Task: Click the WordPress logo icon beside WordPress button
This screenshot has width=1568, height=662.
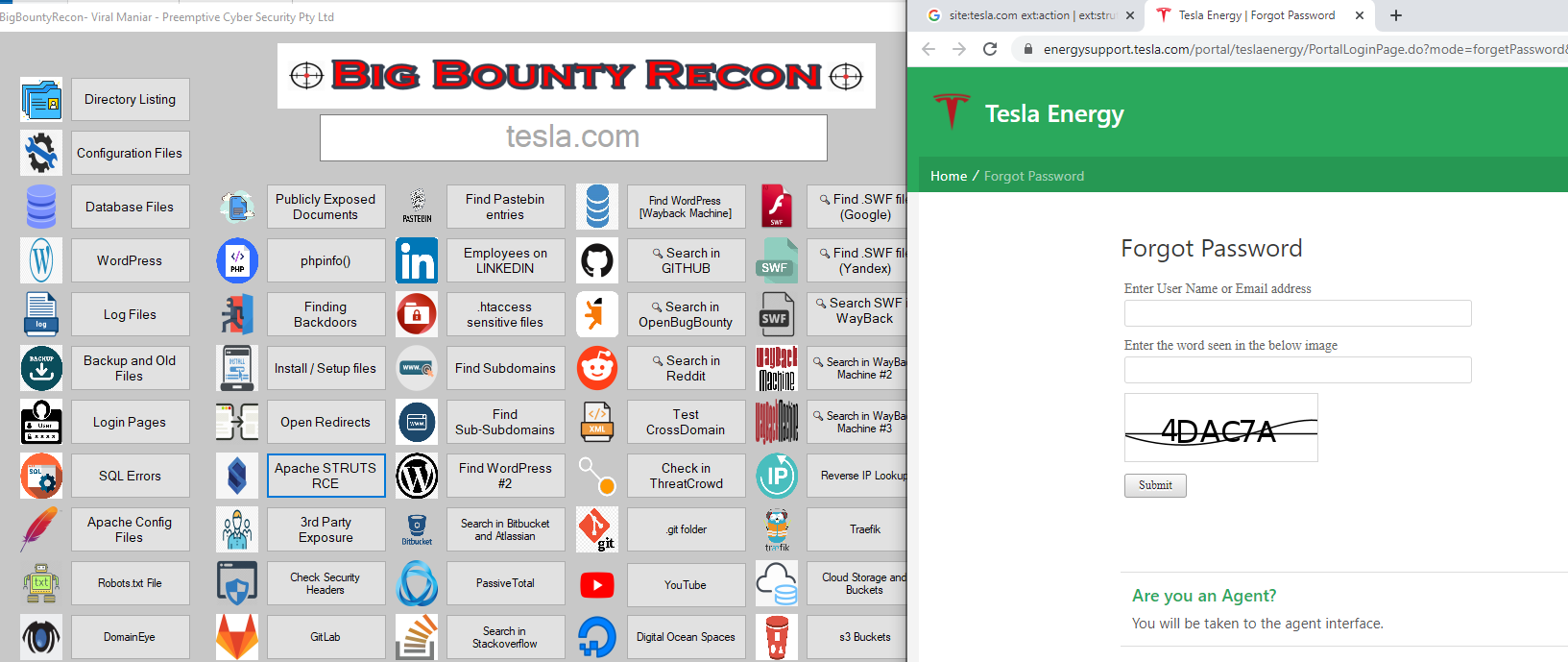Action: click(41, 260)
